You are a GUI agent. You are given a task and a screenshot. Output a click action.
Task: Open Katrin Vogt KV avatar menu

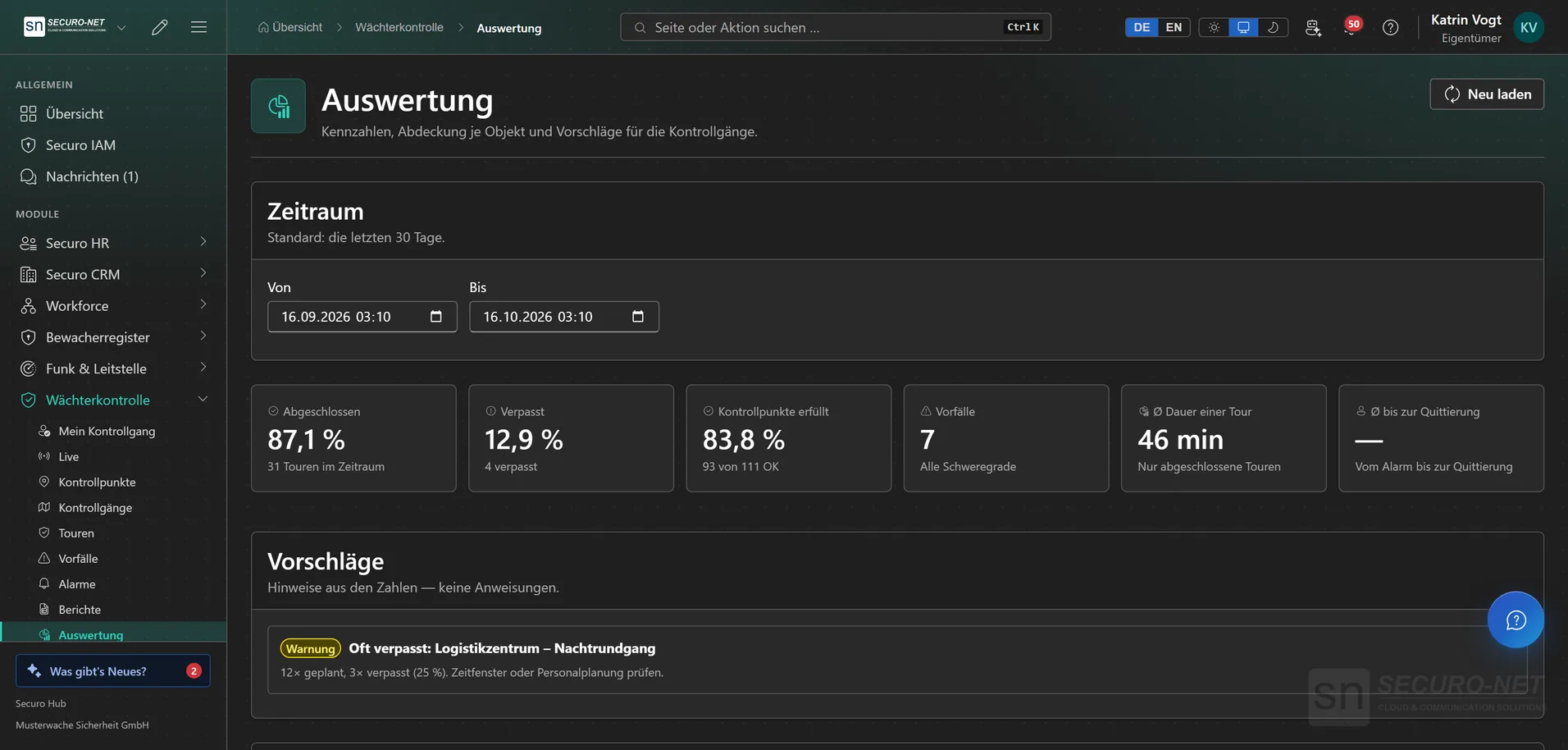pos(1529,27)
